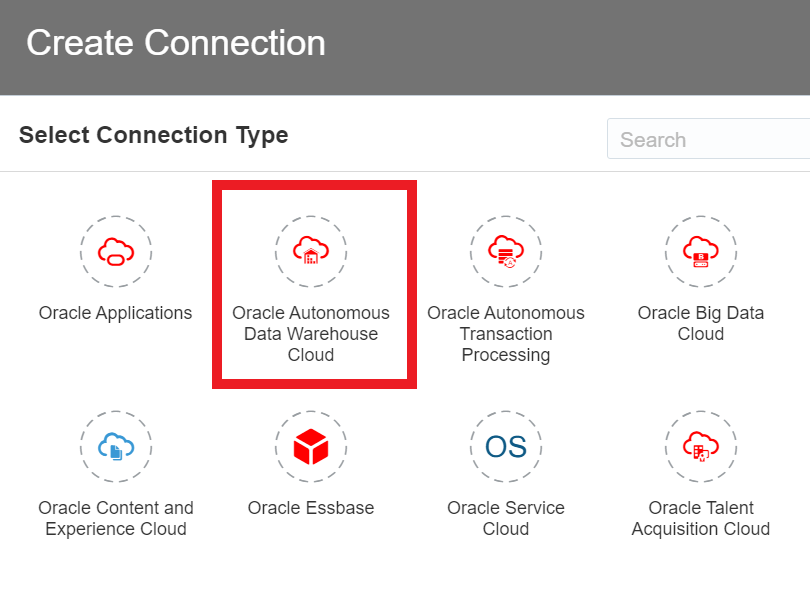Click the "Create Connection" dialog title
This screenshot has height=589, width=810.
[x=176, y=43]
